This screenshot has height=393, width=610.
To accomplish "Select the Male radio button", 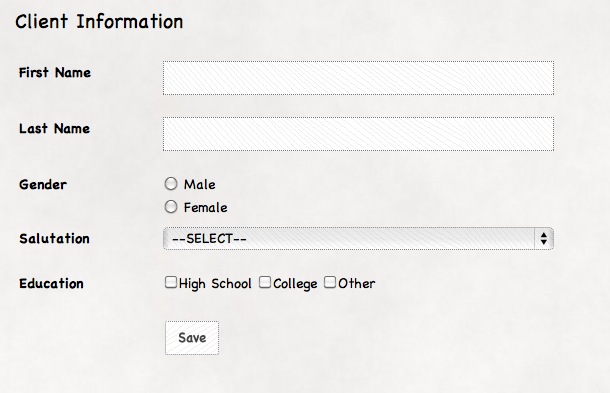I will pyautogui.click(x=171, y=184).
